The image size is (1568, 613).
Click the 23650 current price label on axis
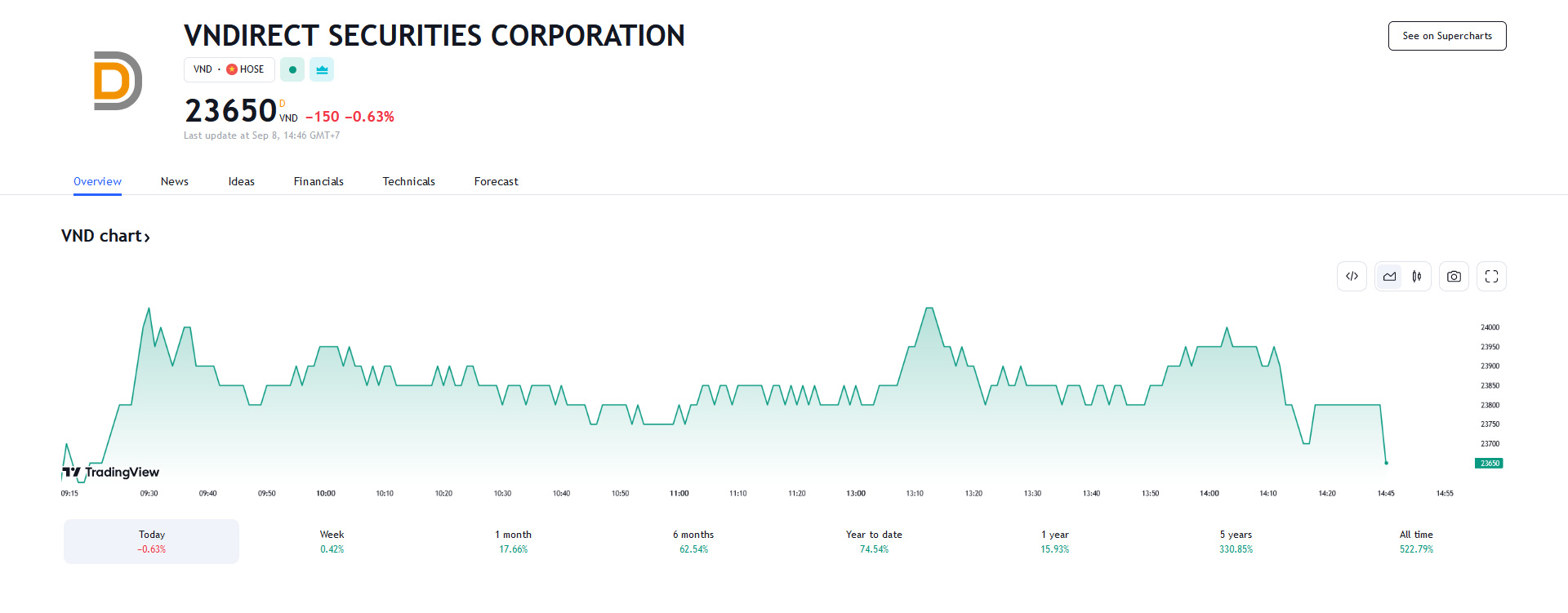point(1489,463)
